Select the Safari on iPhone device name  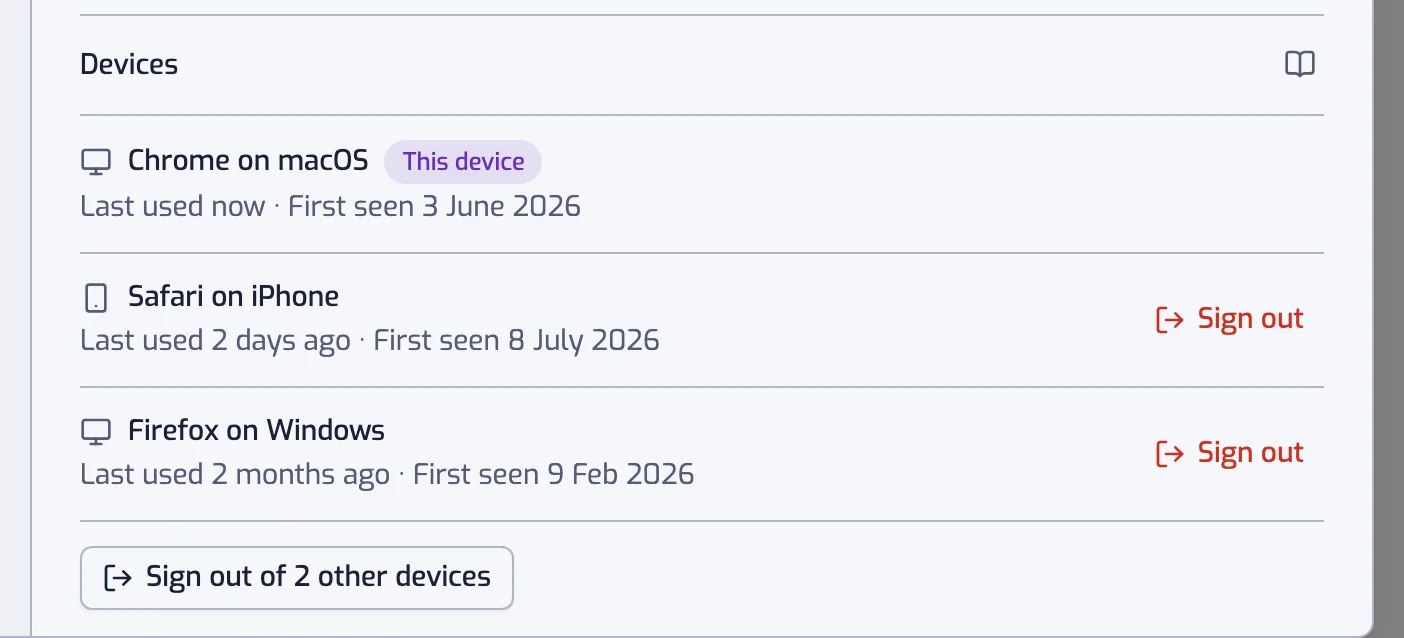point(233,296)
